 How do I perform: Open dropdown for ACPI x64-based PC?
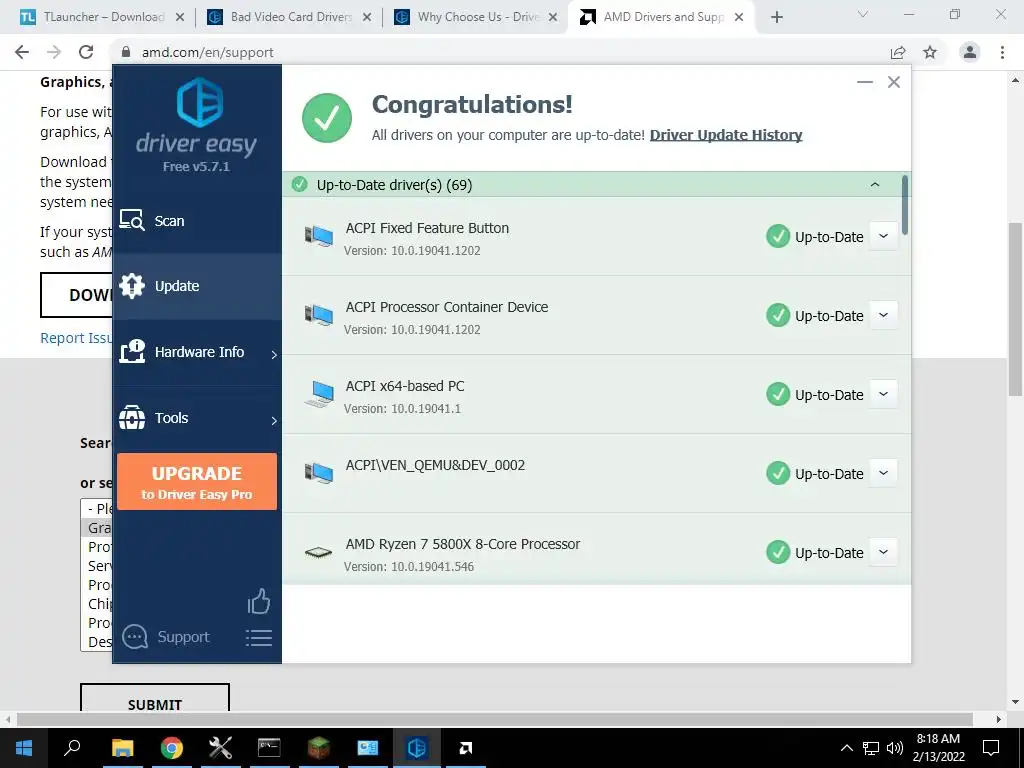tap(884, 394)
